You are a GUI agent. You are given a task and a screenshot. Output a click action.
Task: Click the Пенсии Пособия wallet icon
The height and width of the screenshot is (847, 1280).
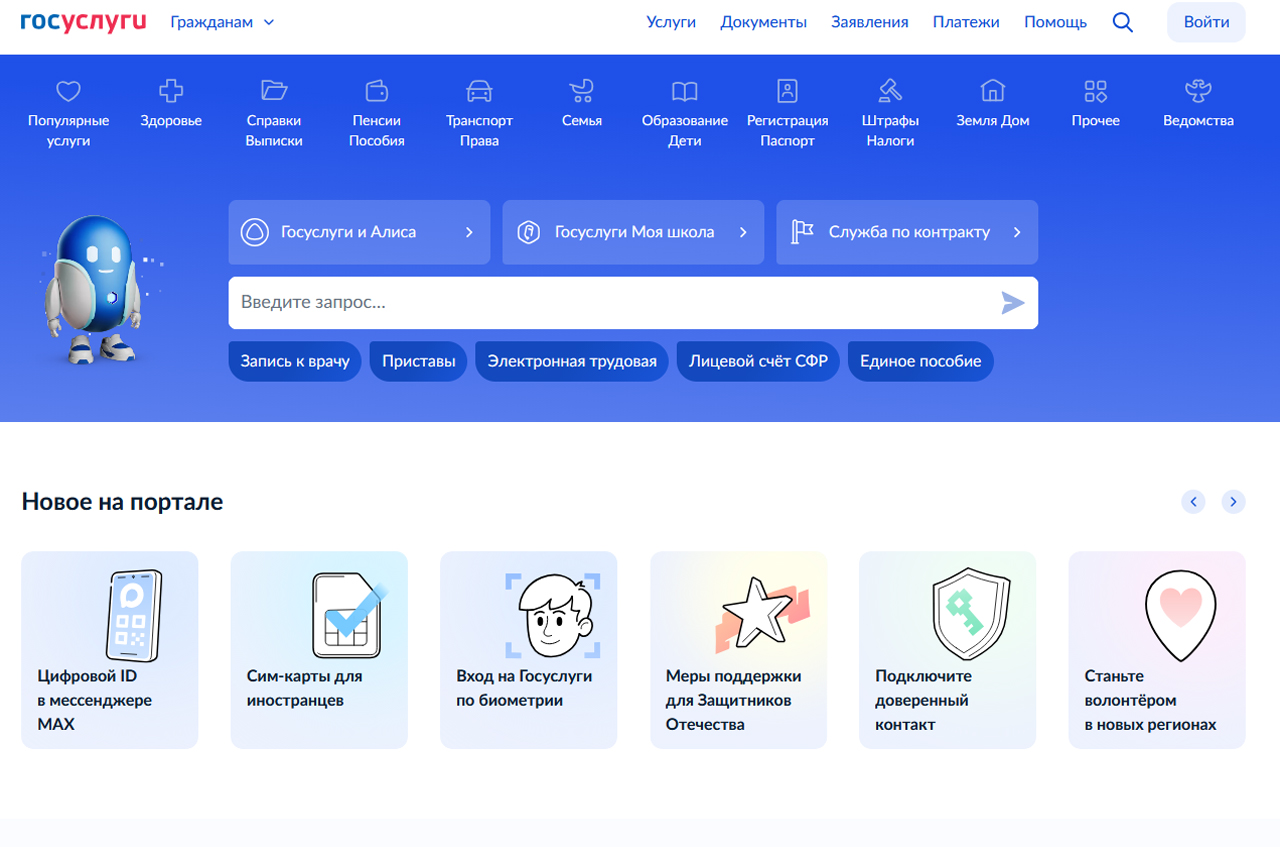[376, 92]
